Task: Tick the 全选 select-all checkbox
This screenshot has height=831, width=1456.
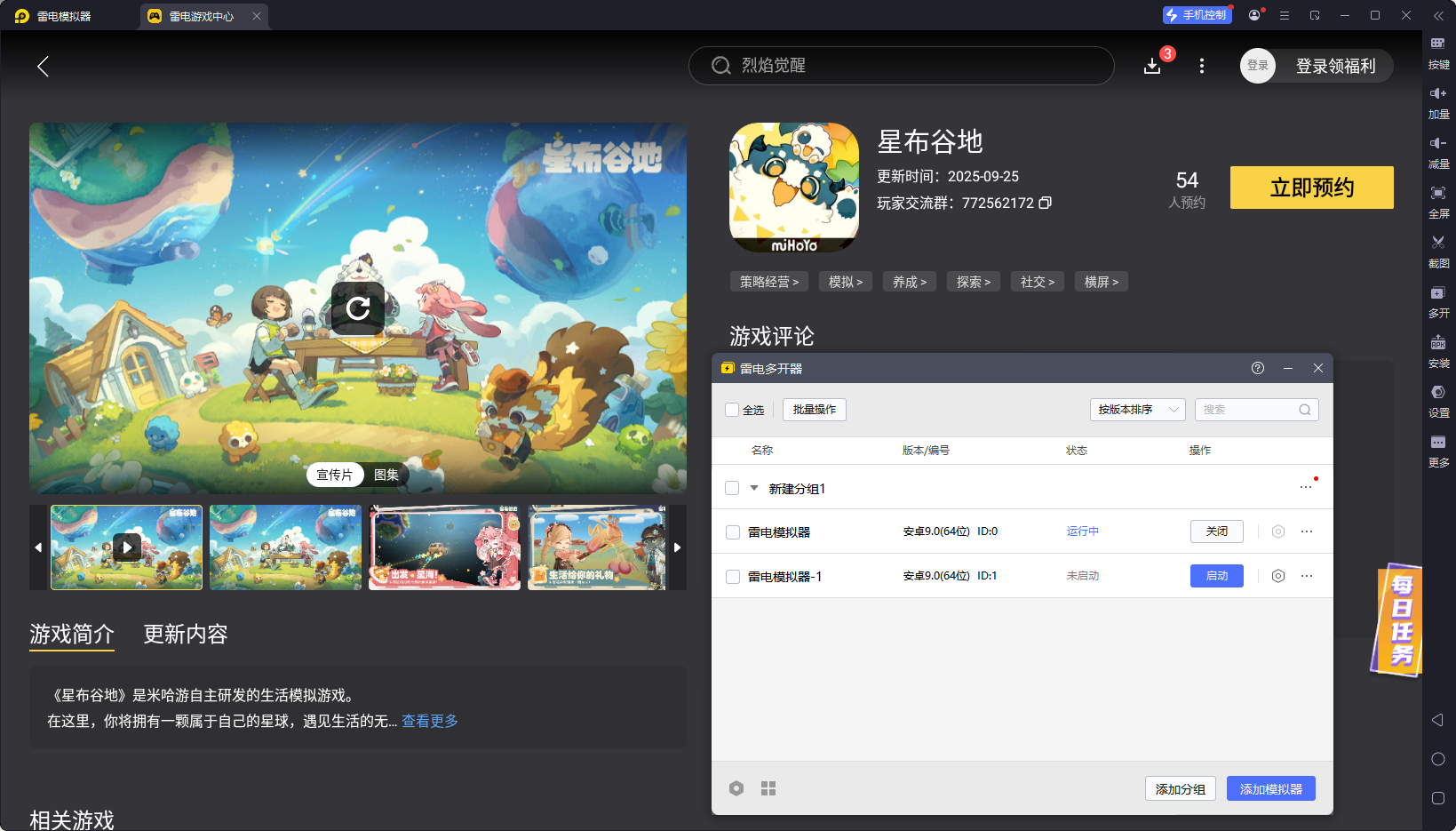Action: [732, 410]
